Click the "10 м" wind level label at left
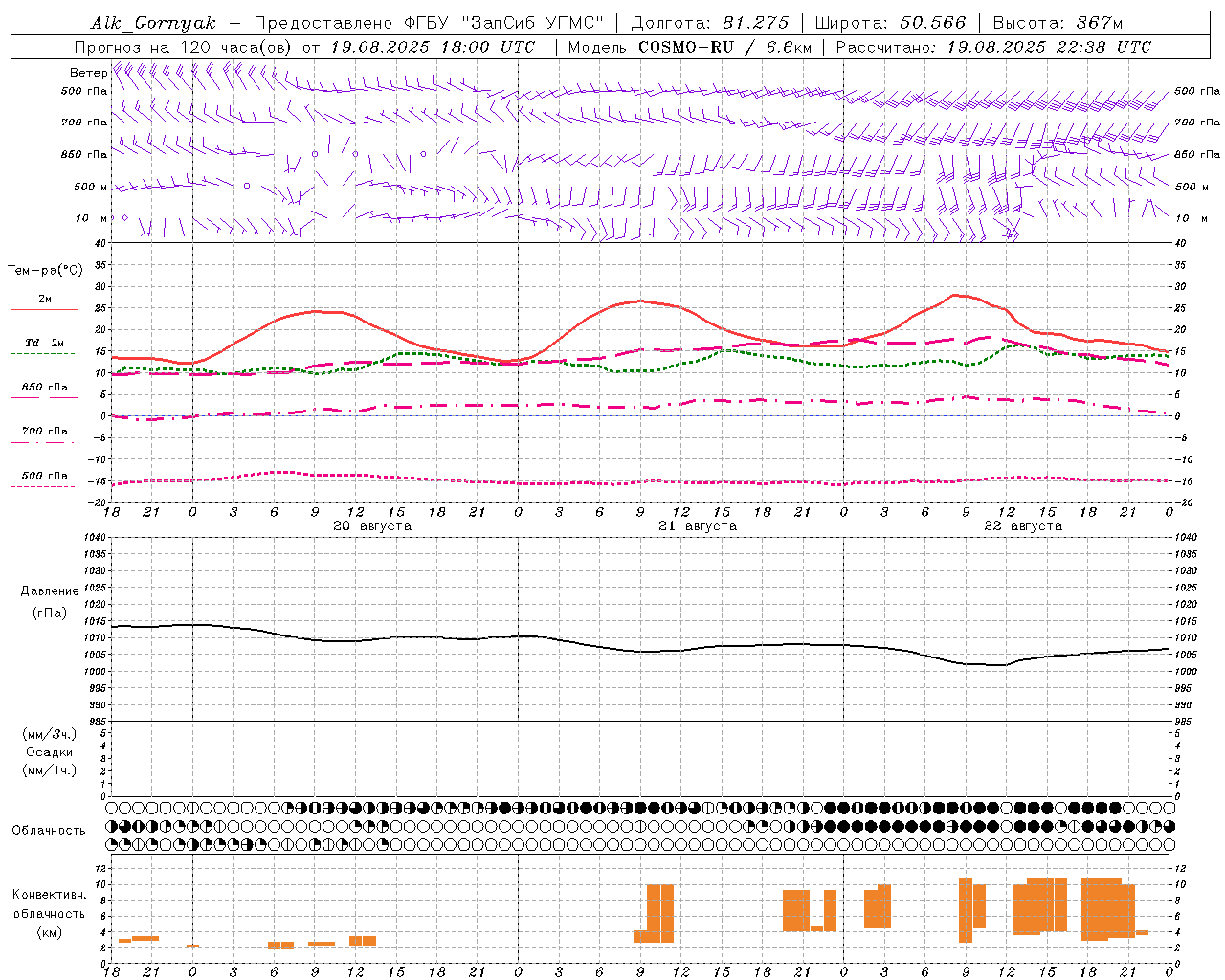This screenshot has height=980, width=1225. coord(92,218)
